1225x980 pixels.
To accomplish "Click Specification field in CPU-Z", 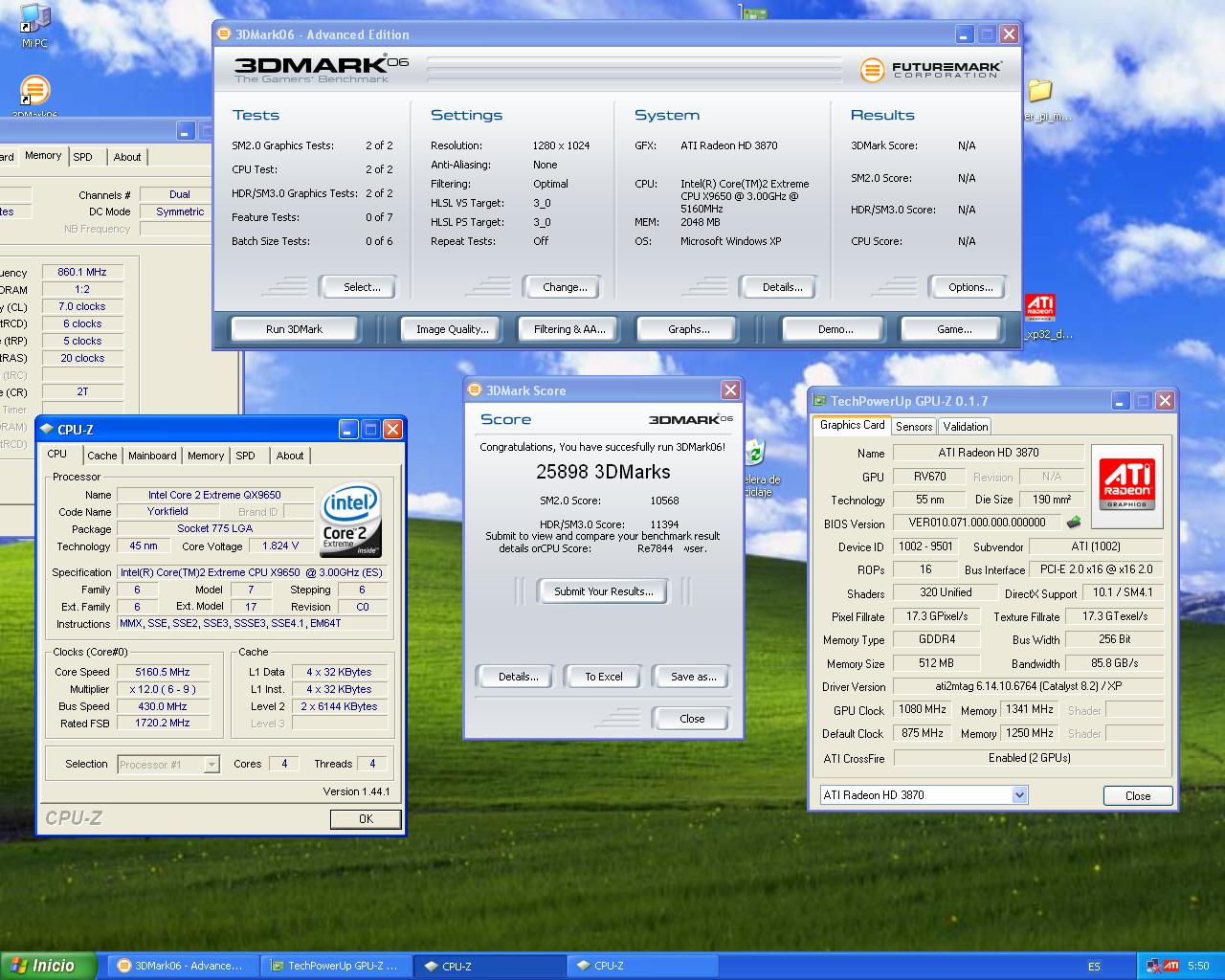I will tap(253, 572).
